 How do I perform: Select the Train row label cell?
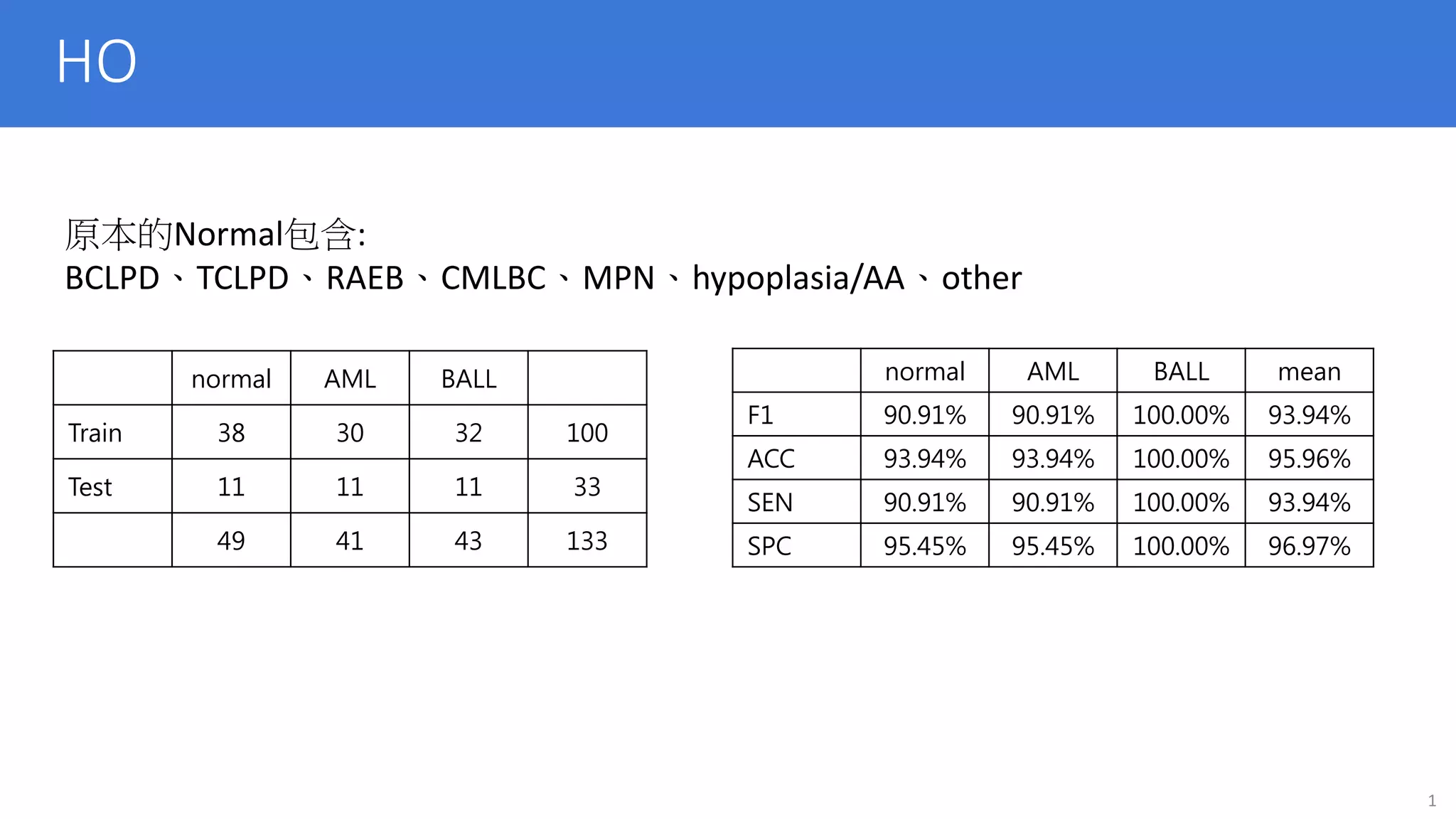click(x=112, y=432)
